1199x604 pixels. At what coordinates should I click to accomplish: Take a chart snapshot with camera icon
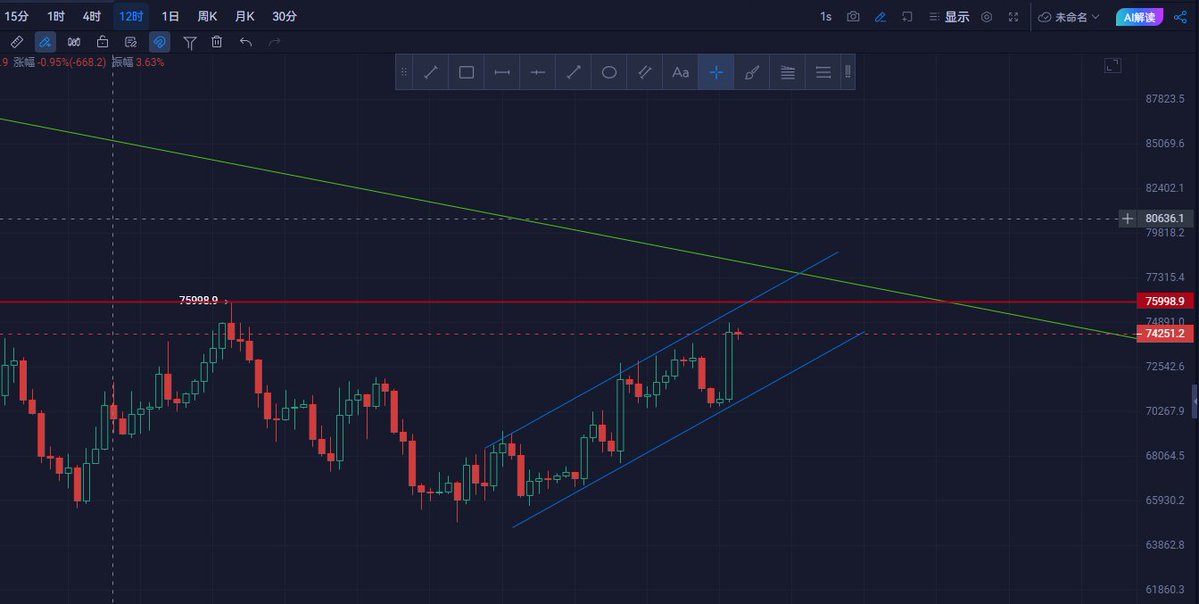click(x=853, y=17)
